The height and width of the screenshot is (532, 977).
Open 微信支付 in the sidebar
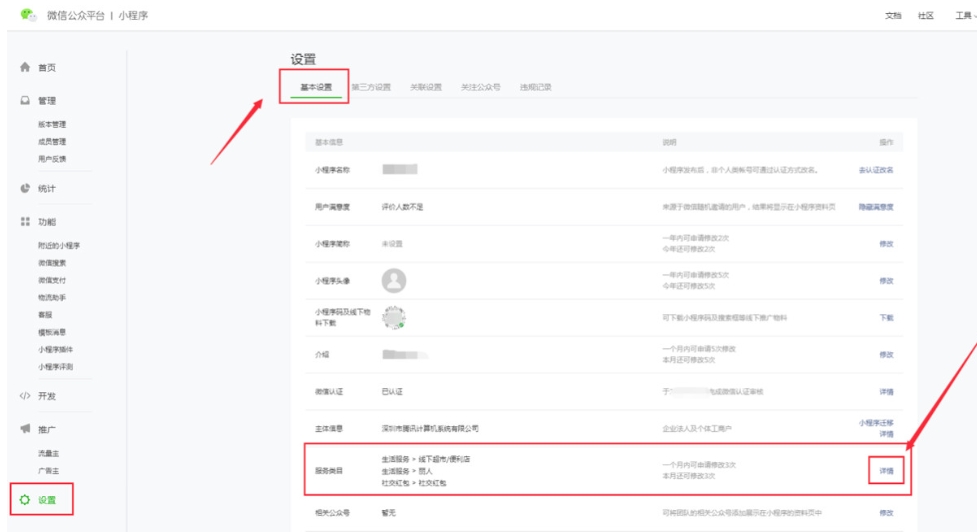[x=52, y=280]
